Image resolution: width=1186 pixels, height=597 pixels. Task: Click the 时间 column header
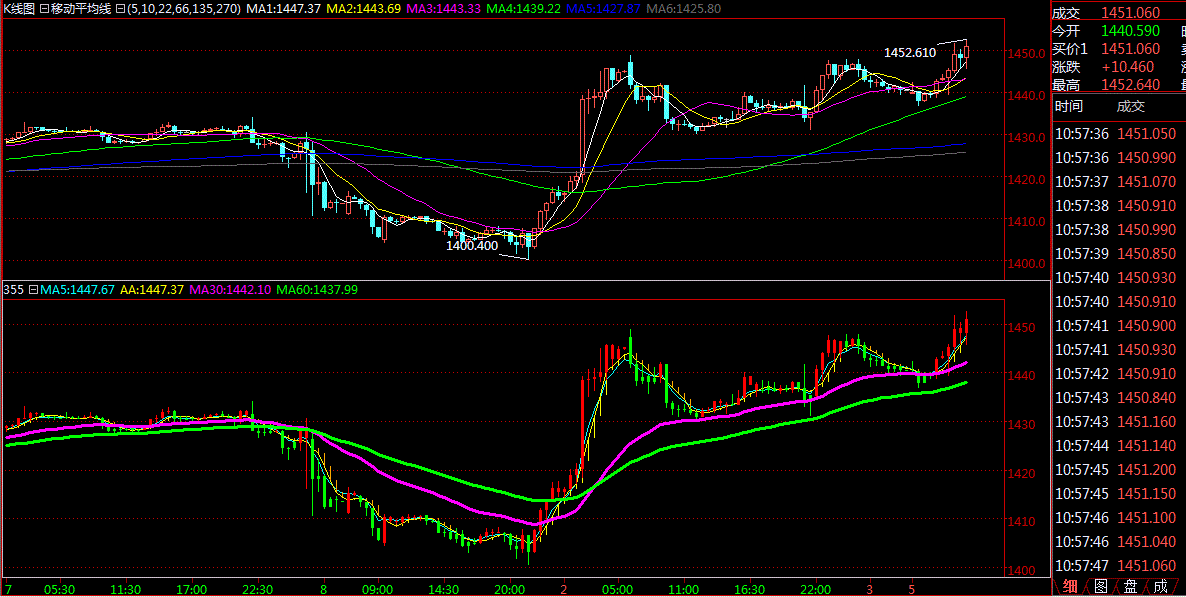click(x=1068, y=107)
